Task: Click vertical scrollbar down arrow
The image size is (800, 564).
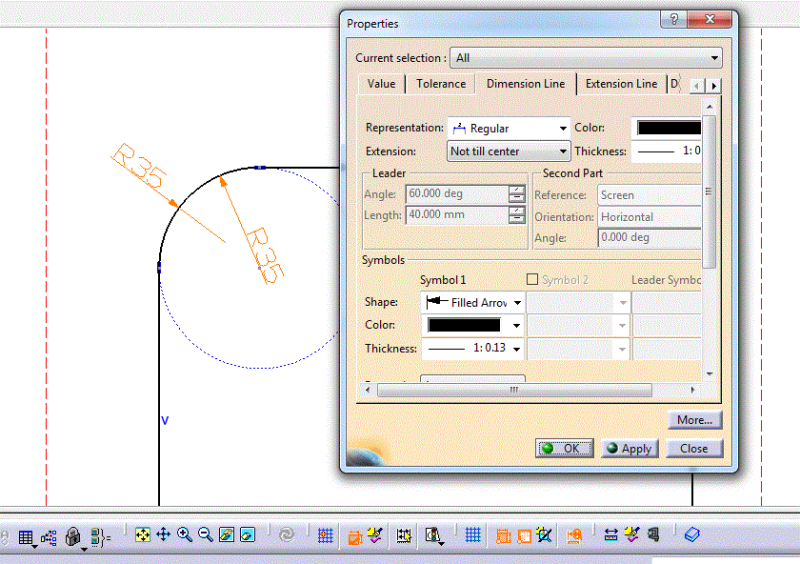Action: pyautogui.click(x=709, y=374)
